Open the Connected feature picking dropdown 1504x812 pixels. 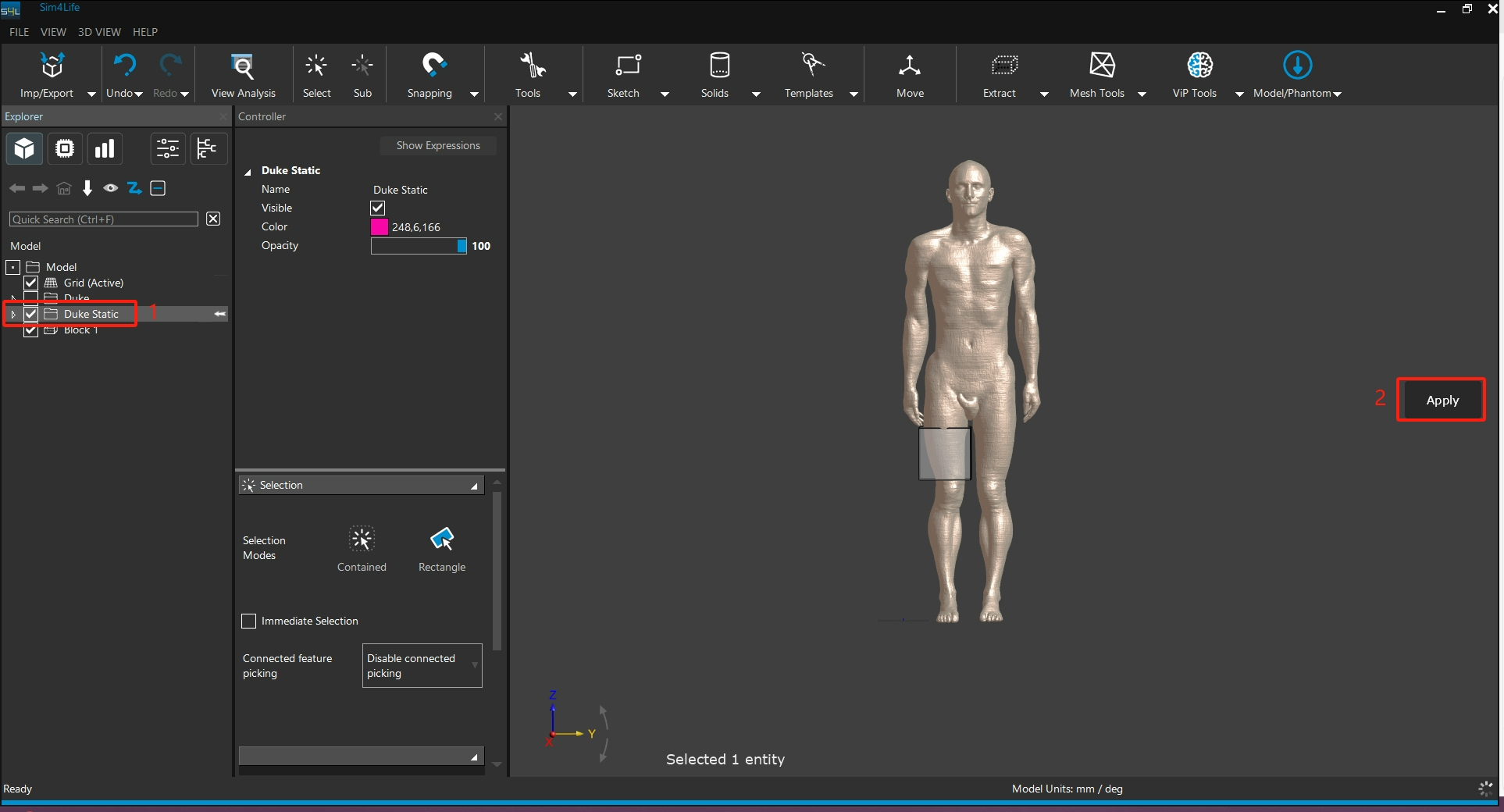pos(422,665)
